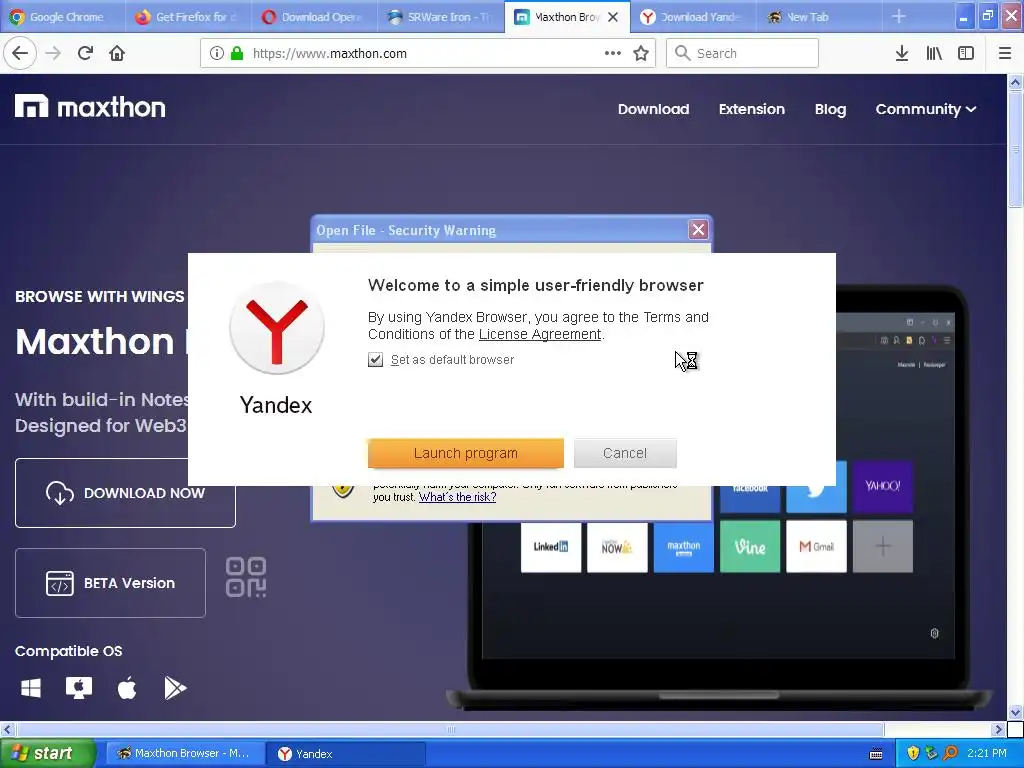Click the security shield tray icon

tap(913, 754)
